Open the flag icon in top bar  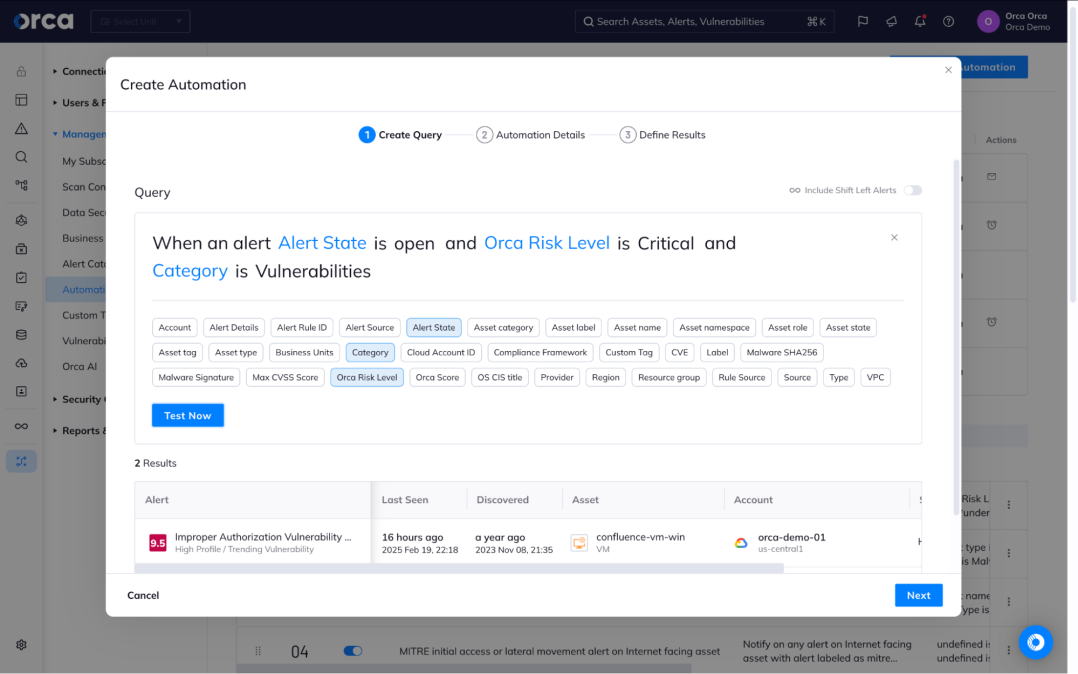coord(863,21)
